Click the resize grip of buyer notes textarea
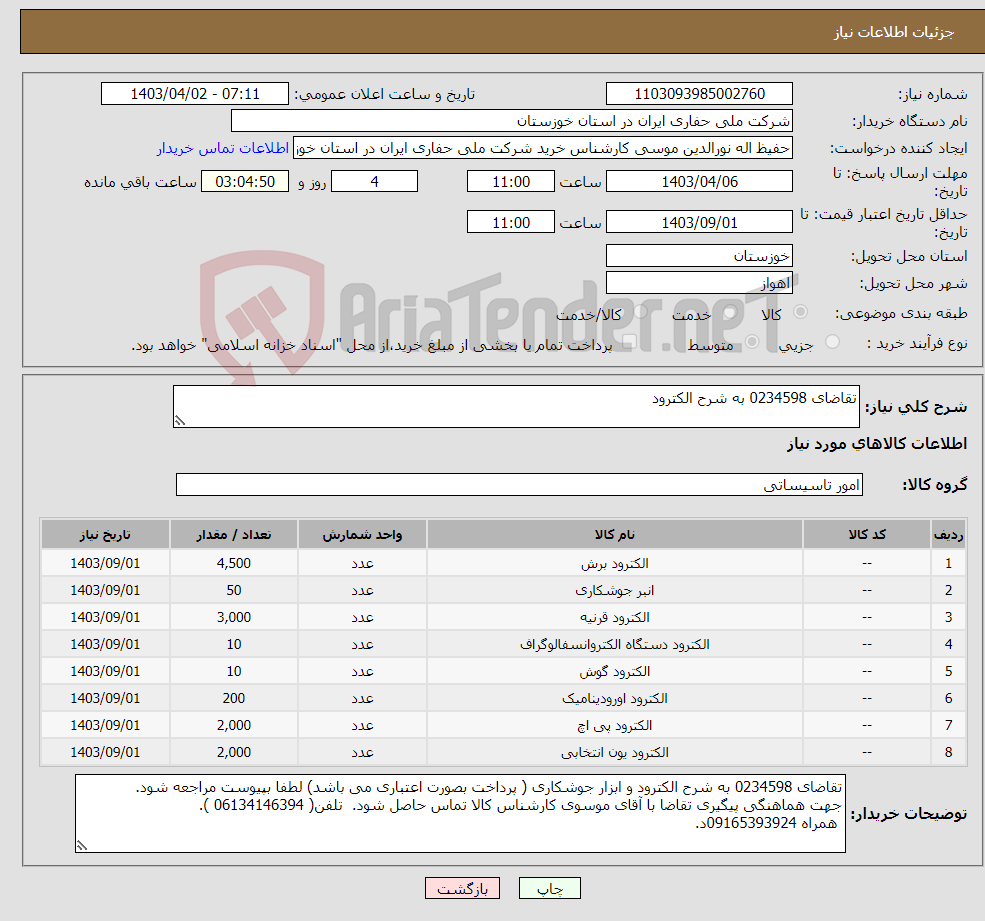 (82, 846)
